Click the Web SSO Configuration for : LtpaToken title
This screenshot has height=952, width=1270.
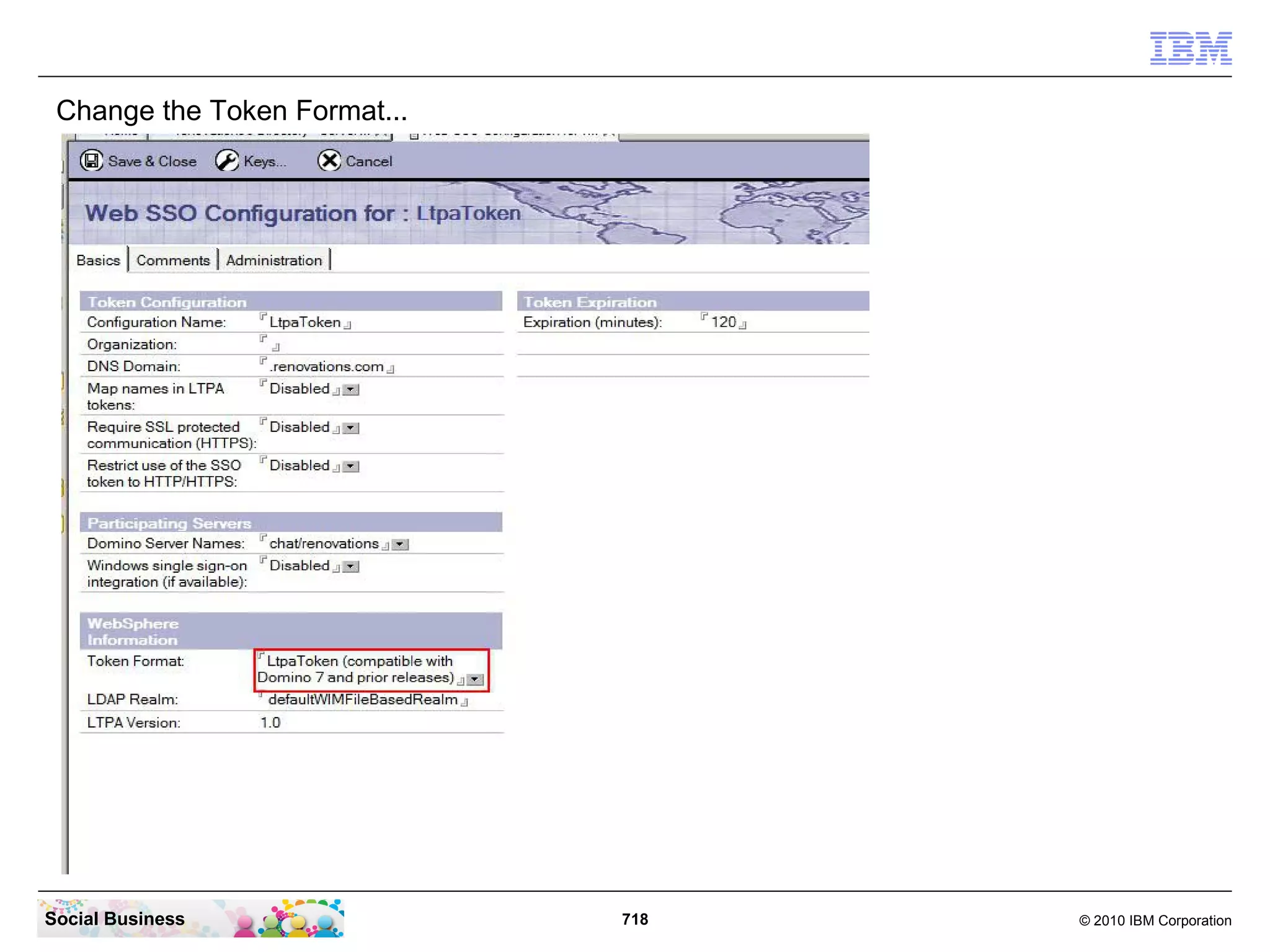coord(303,213)
